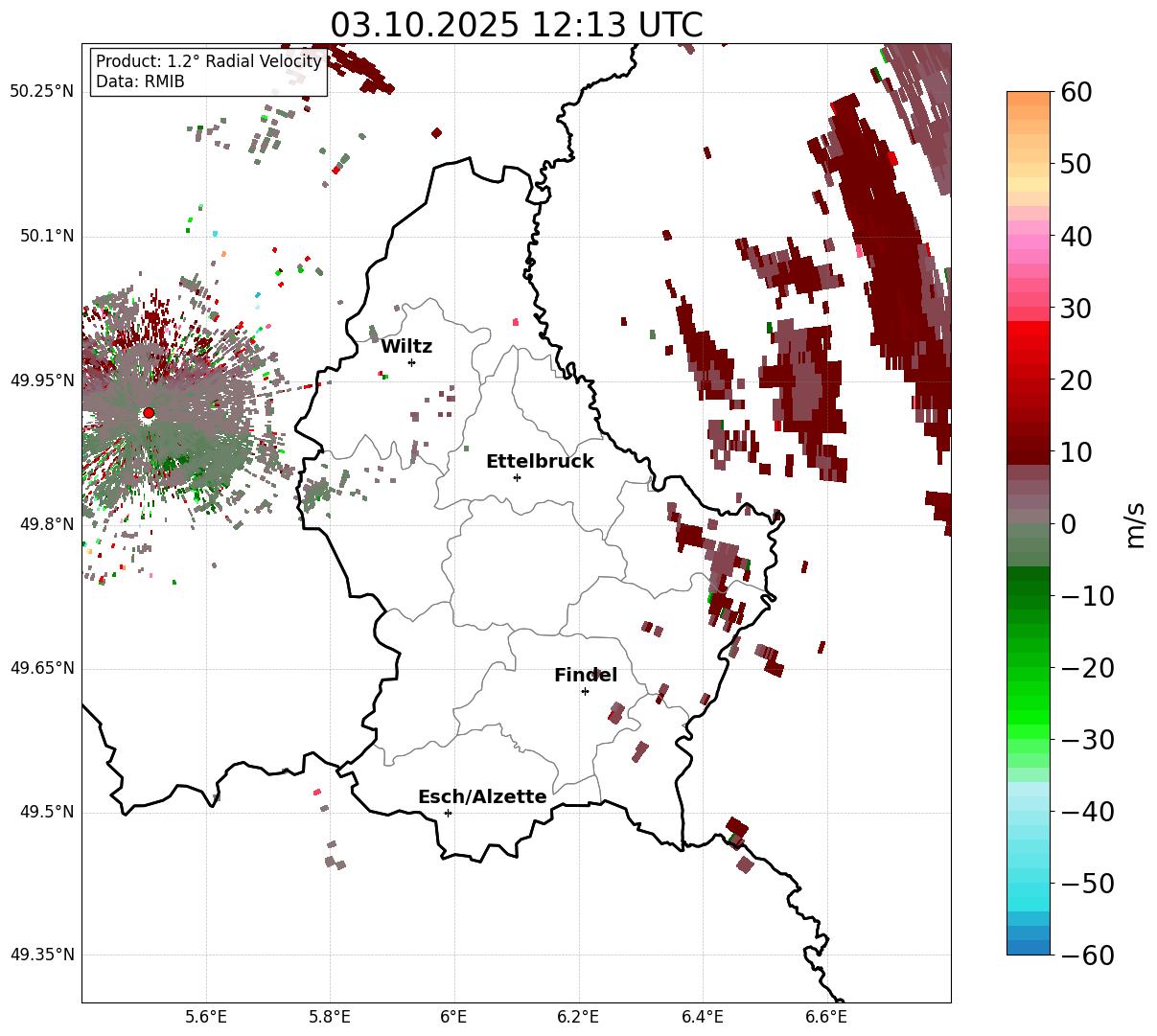The image size is (1157, 1036).
Task: Click the 5.6°E longitude label
Action: pos(206,1017)
